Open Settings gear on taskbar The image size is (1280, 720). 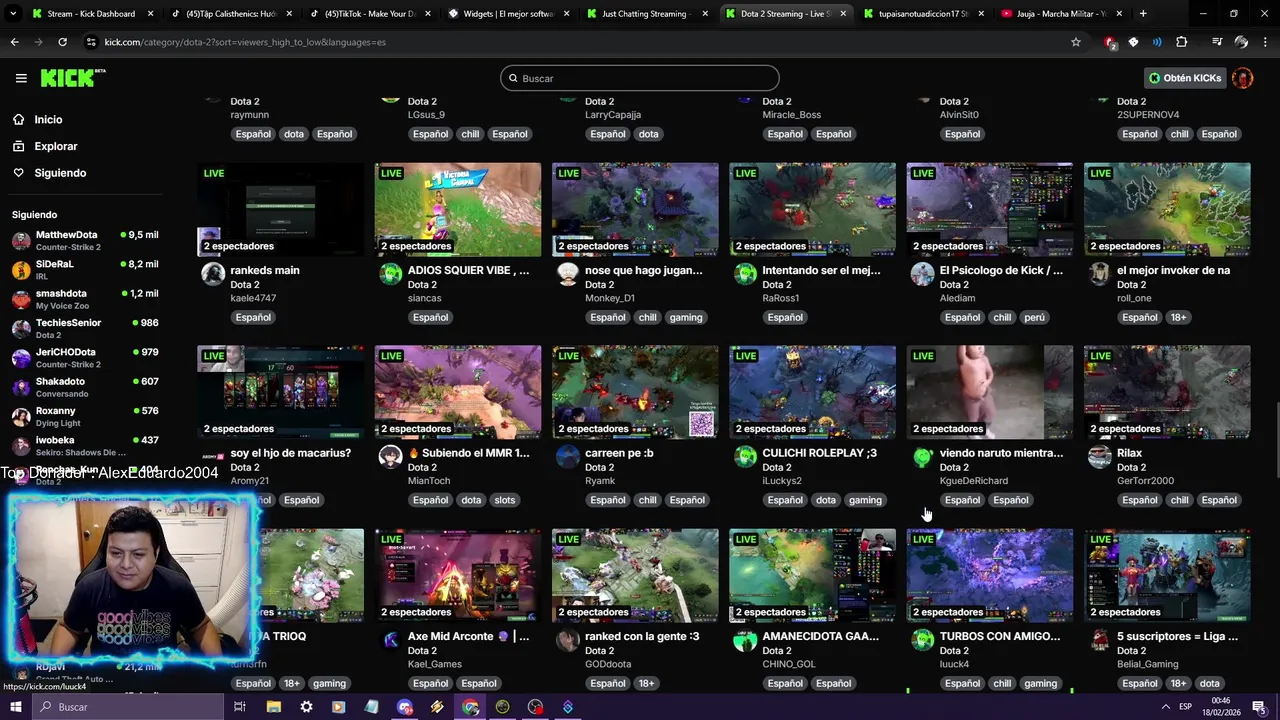click(x=306, y=707)
